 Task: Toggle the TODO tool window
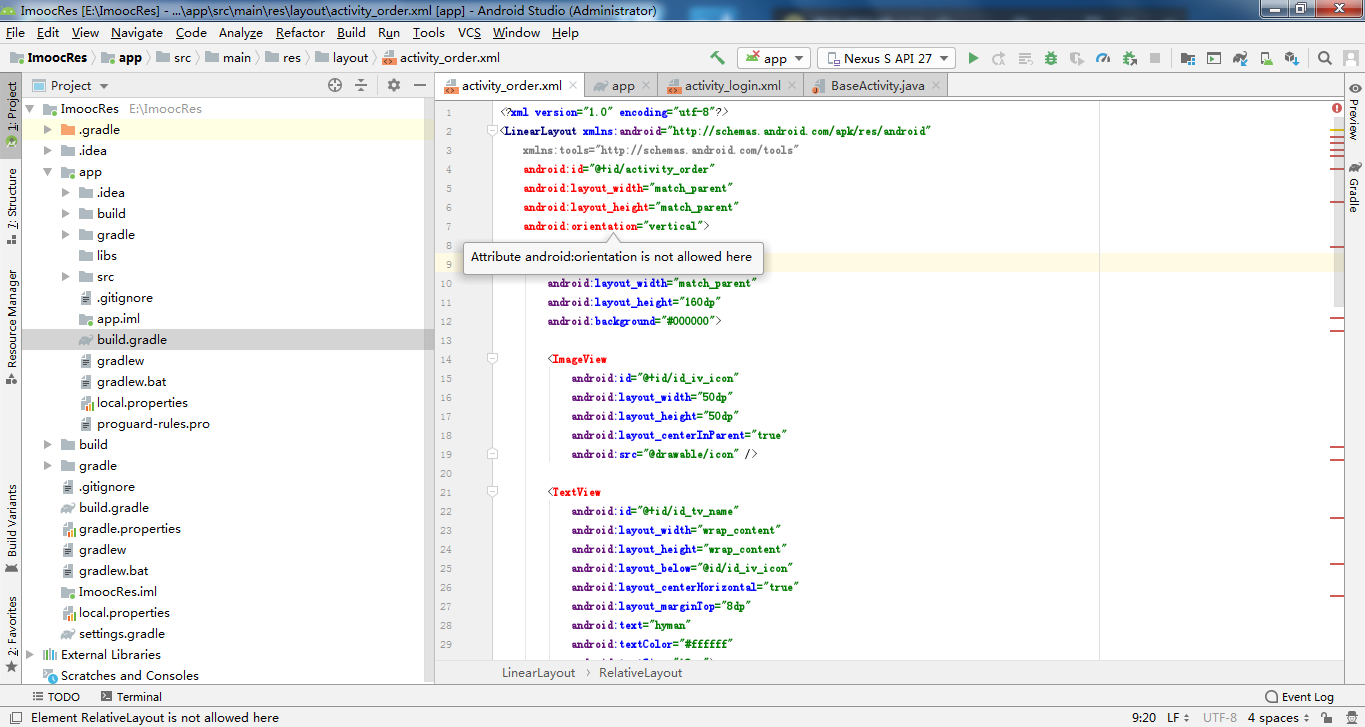point(55,697)
